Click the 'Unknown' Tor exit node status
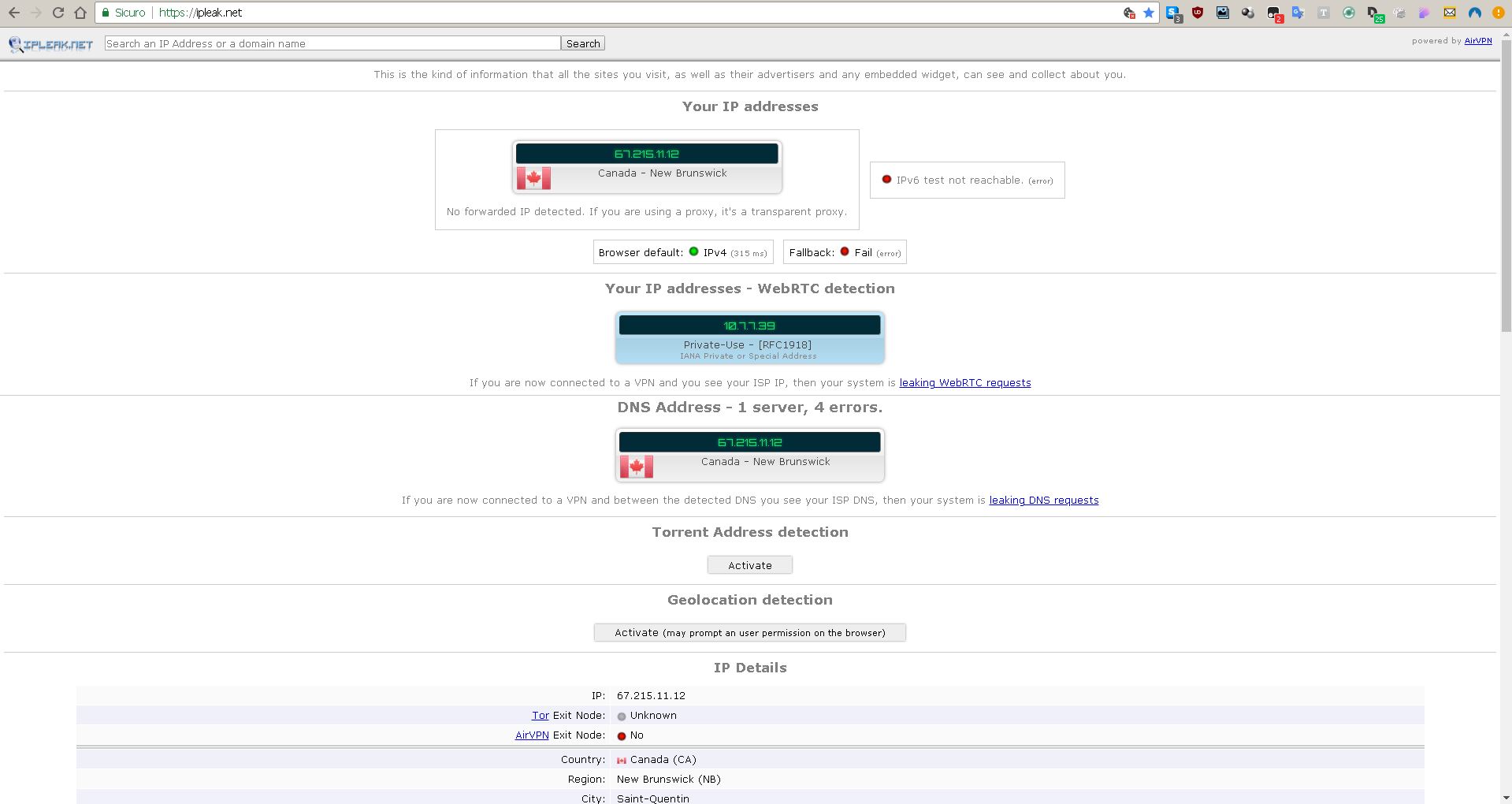The image size is (1512, 804). tap(653, 716)
